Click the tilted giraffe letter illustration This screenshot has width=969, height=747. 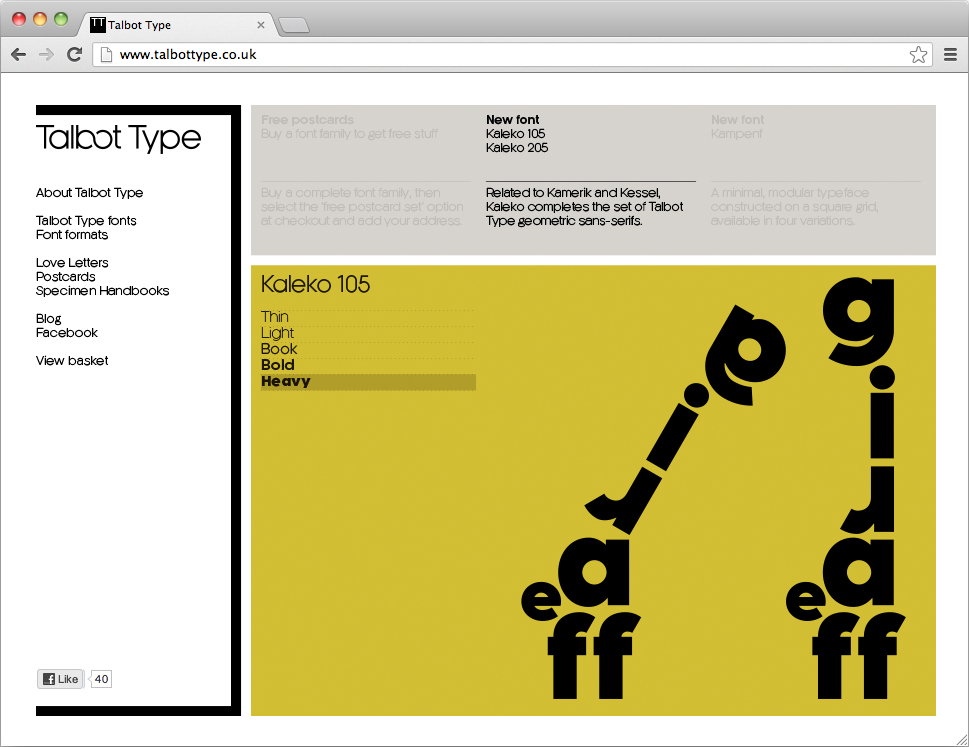click(x=654, y=502)
